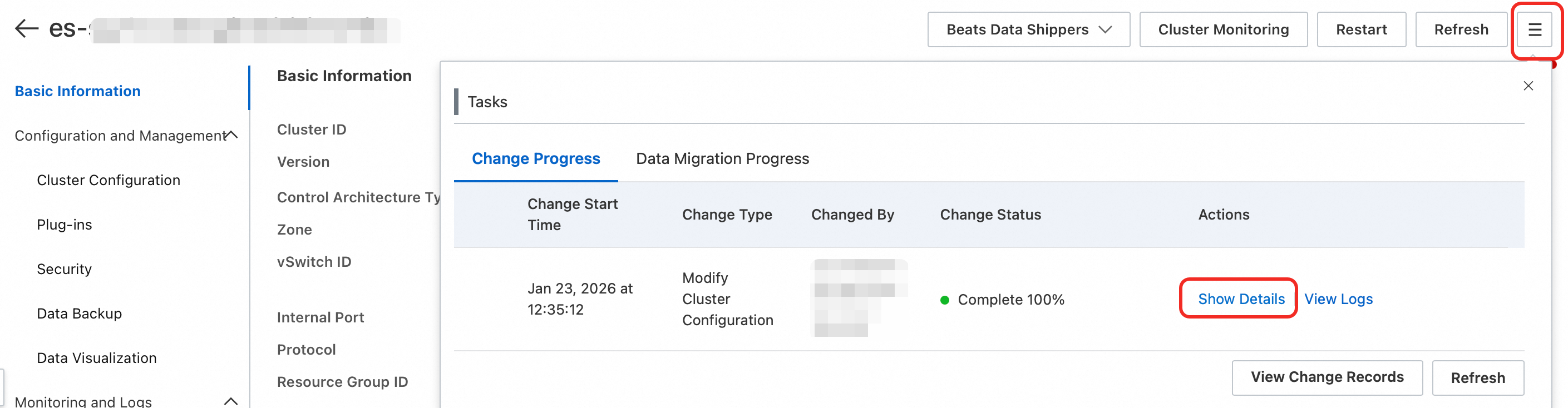The height and width of the screenshot is (408, 1568).
Task: Refresh the Tasks list
Action: click(x=1477, y=378)
